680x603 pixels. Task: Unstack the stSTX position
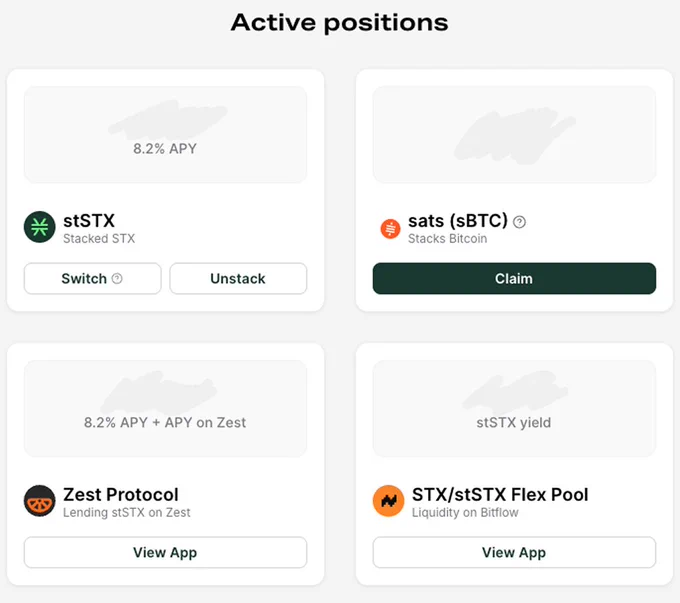238,279
